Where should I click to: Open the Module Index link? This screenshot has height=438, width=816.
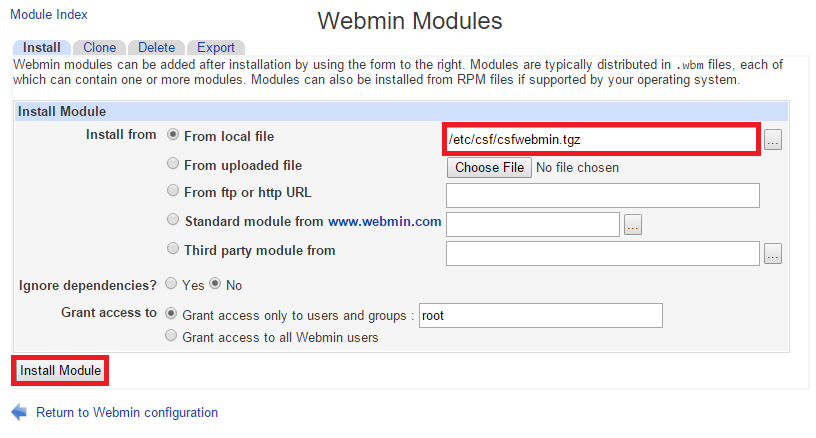(x=49, y=15)
